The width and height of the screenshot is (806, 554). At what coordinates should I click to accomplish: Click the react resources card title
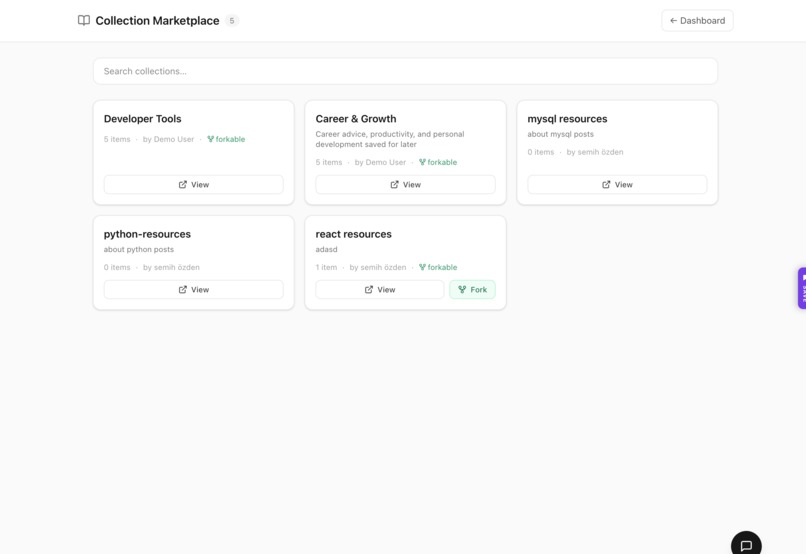[353, 234]
